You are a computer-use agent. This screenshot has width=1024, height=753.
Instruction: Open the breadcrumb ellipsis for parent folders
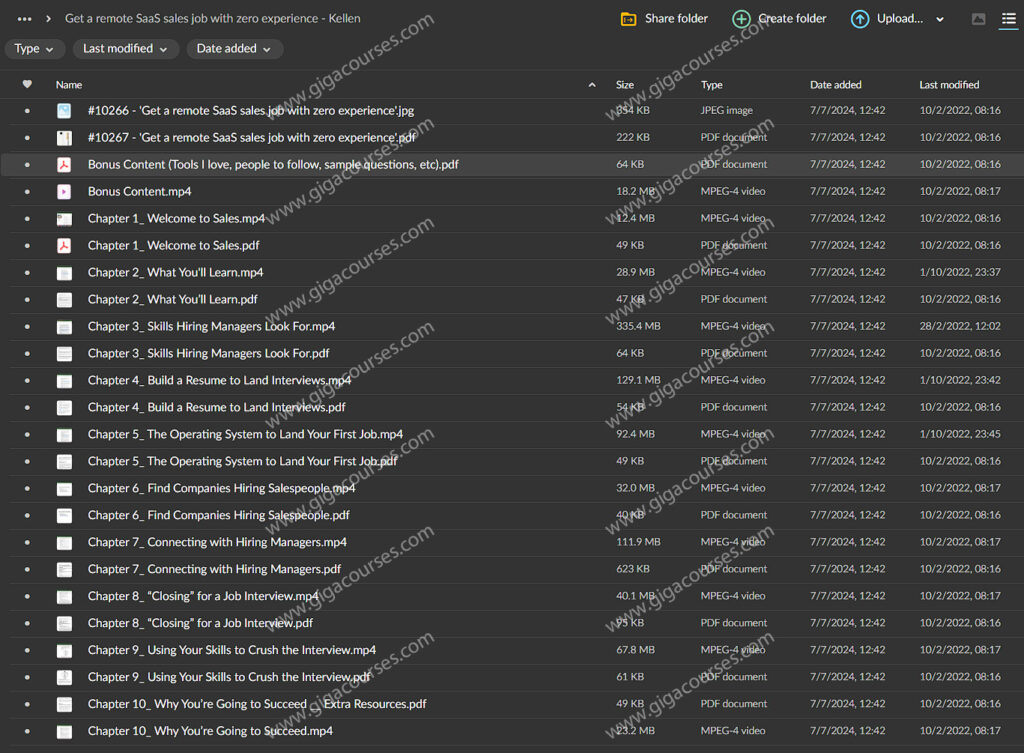24,19
